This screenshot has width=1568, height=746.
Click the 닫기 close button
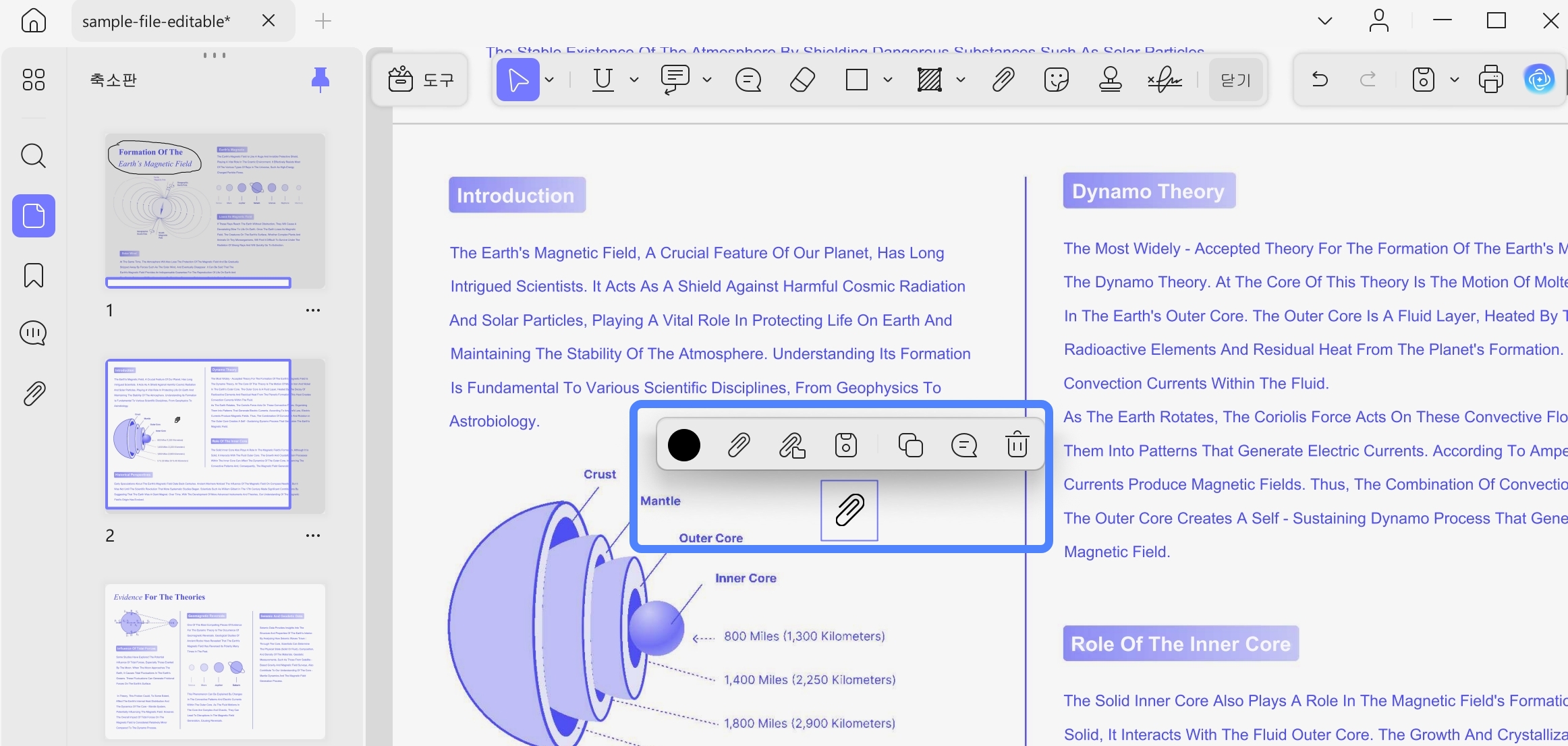pos(1236,80)
